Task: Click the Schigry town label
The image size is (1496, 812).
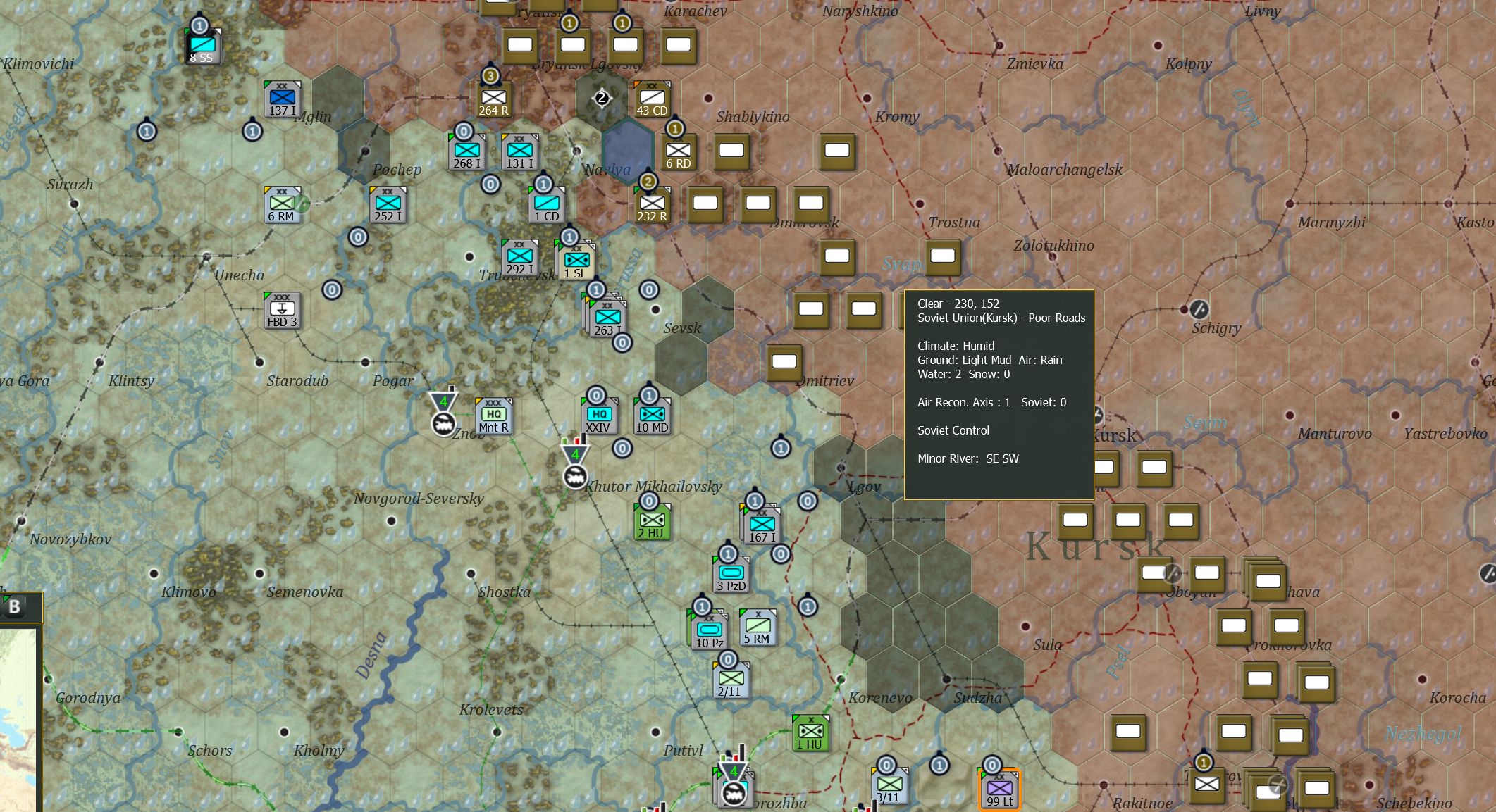Action: point(1216,328)
